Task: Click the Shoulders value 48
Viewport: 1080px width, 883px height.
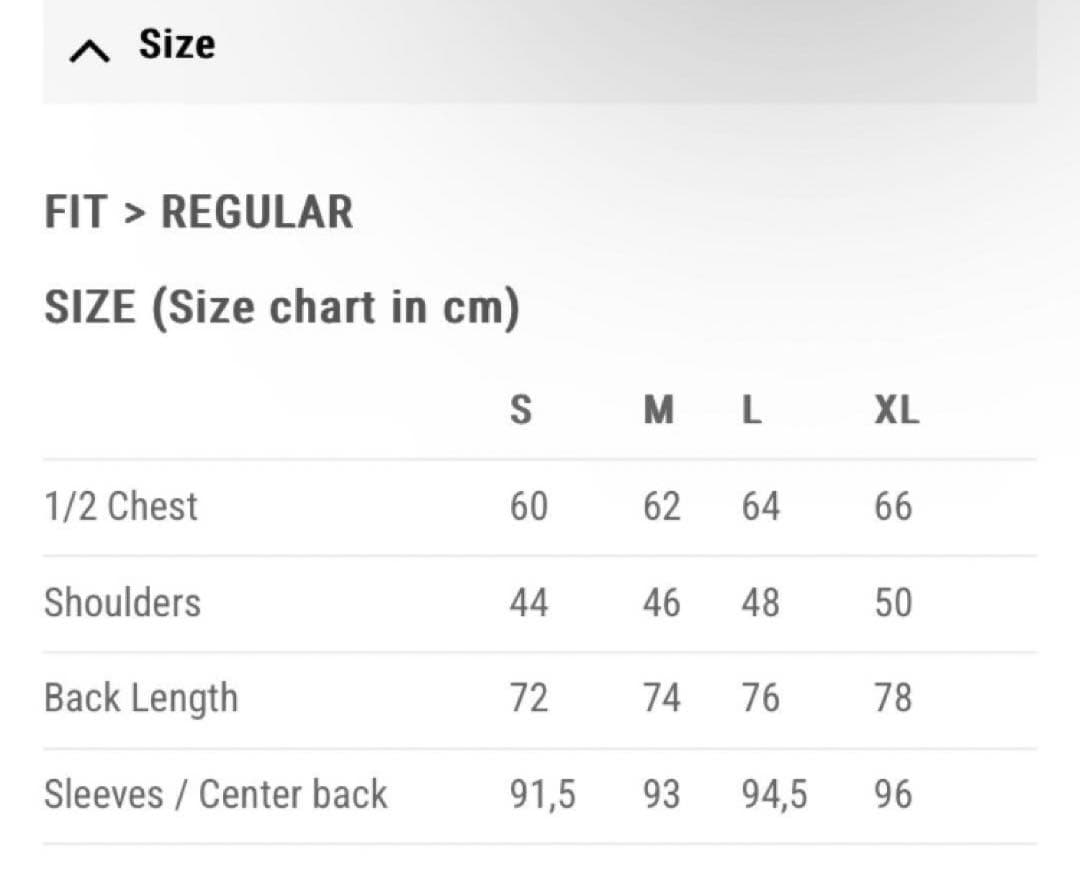Action: 760,602
